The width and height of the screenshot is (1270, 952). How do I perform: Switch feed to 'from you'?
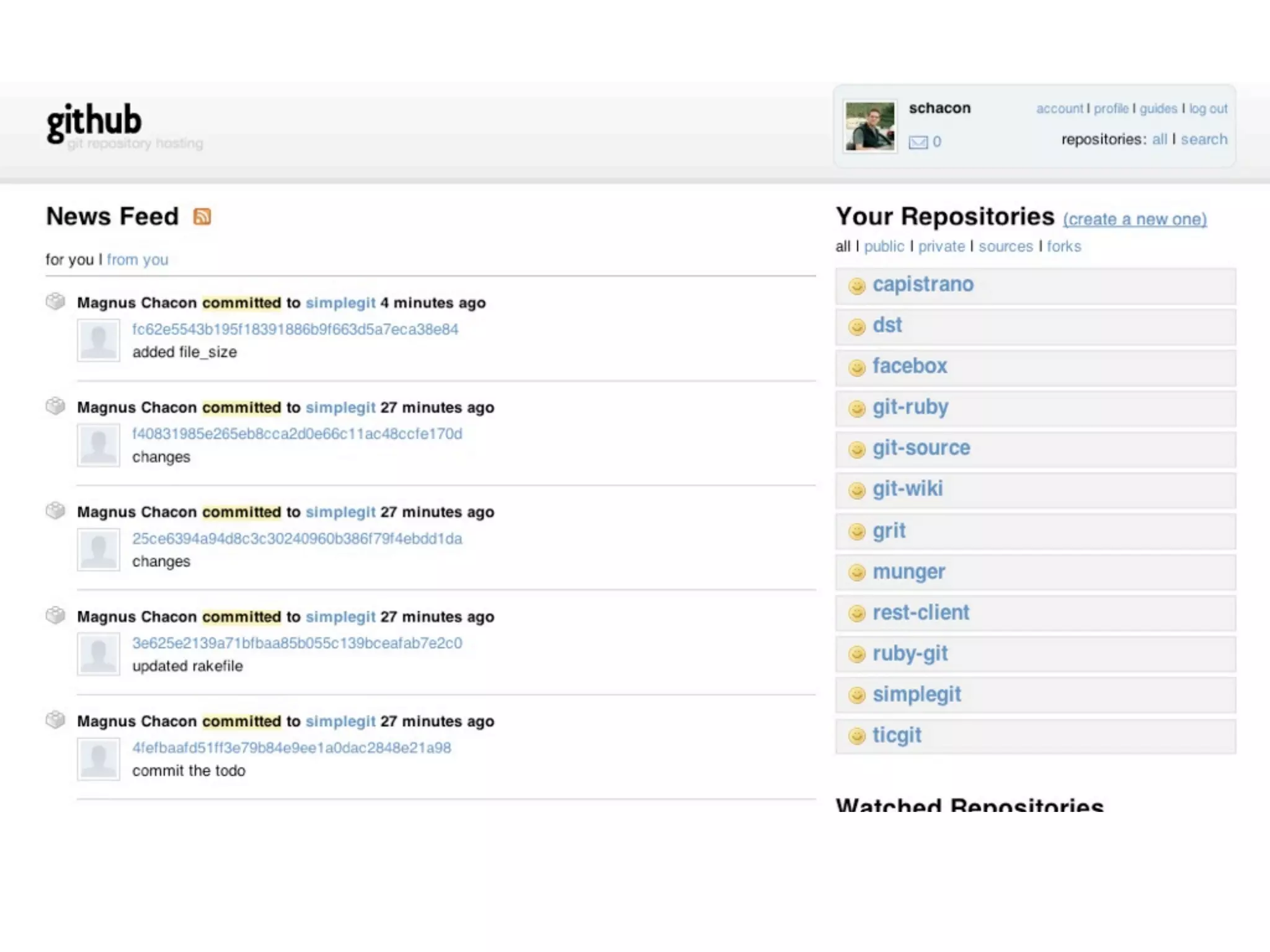137,260
